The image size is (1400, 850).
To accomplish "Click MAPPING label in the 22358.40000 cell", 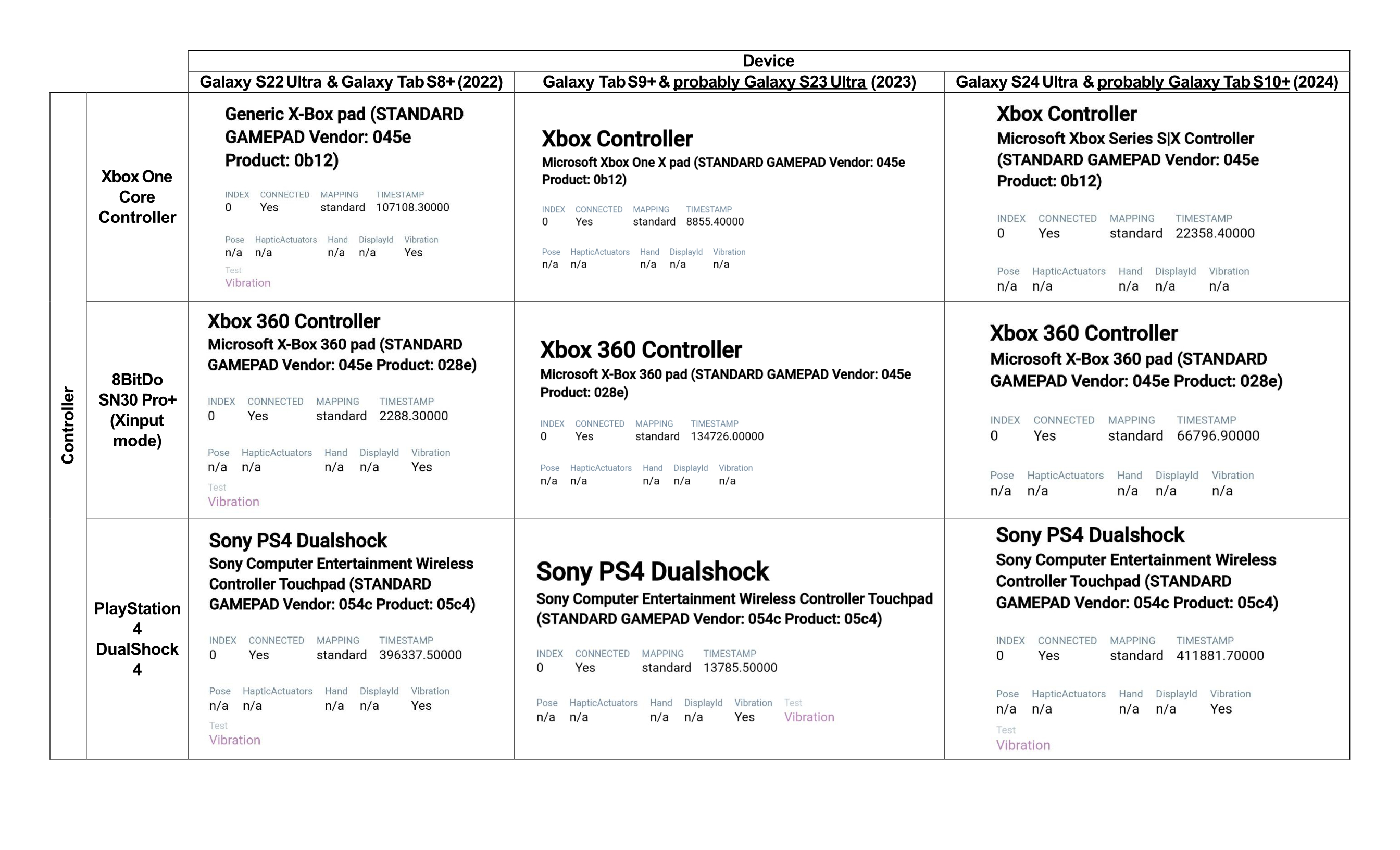I will click(1132, 219).
